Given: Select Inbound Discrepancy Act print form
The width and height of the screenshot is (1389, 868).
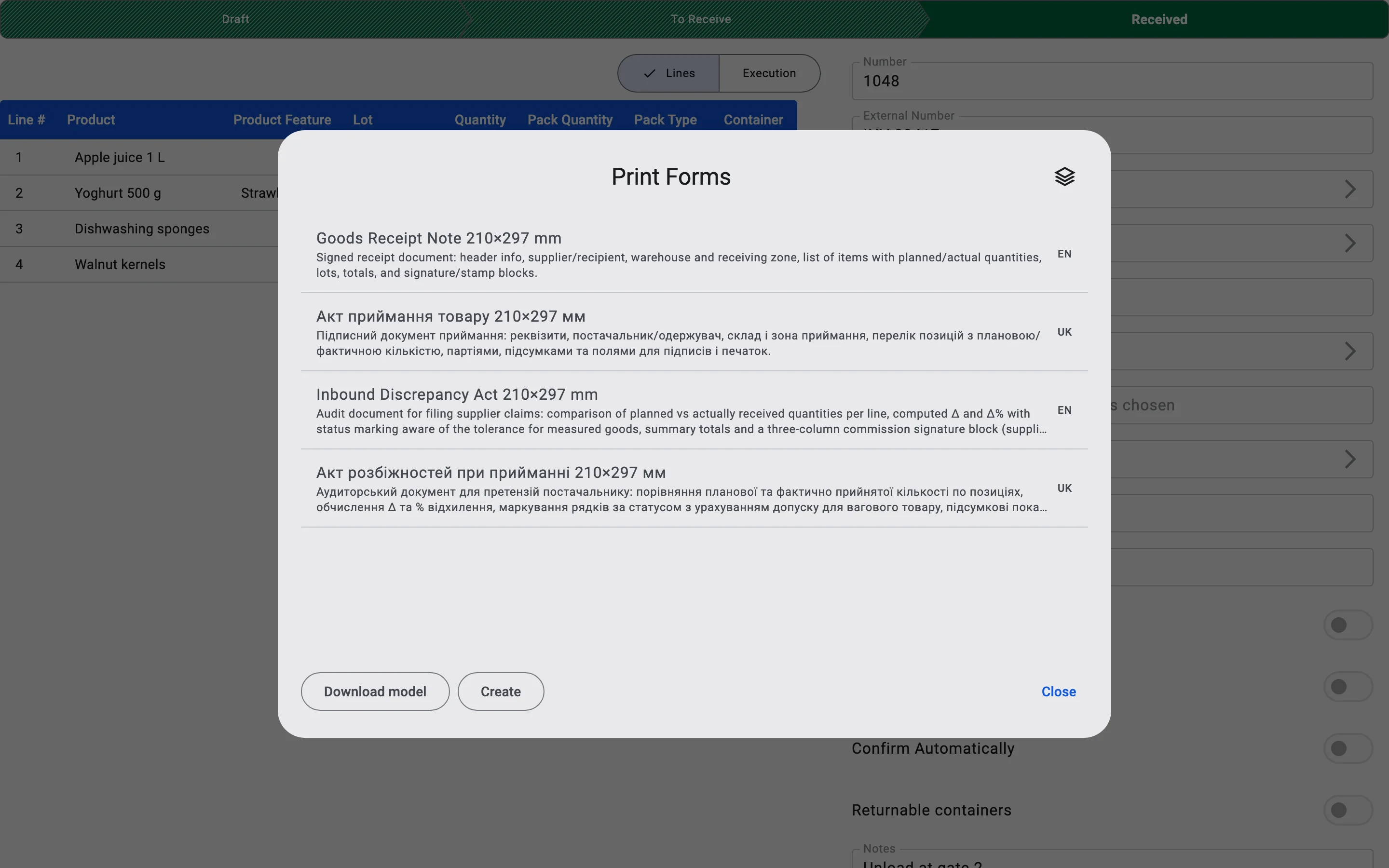Looking at the screenshot, I should click(x=694, y=410).
